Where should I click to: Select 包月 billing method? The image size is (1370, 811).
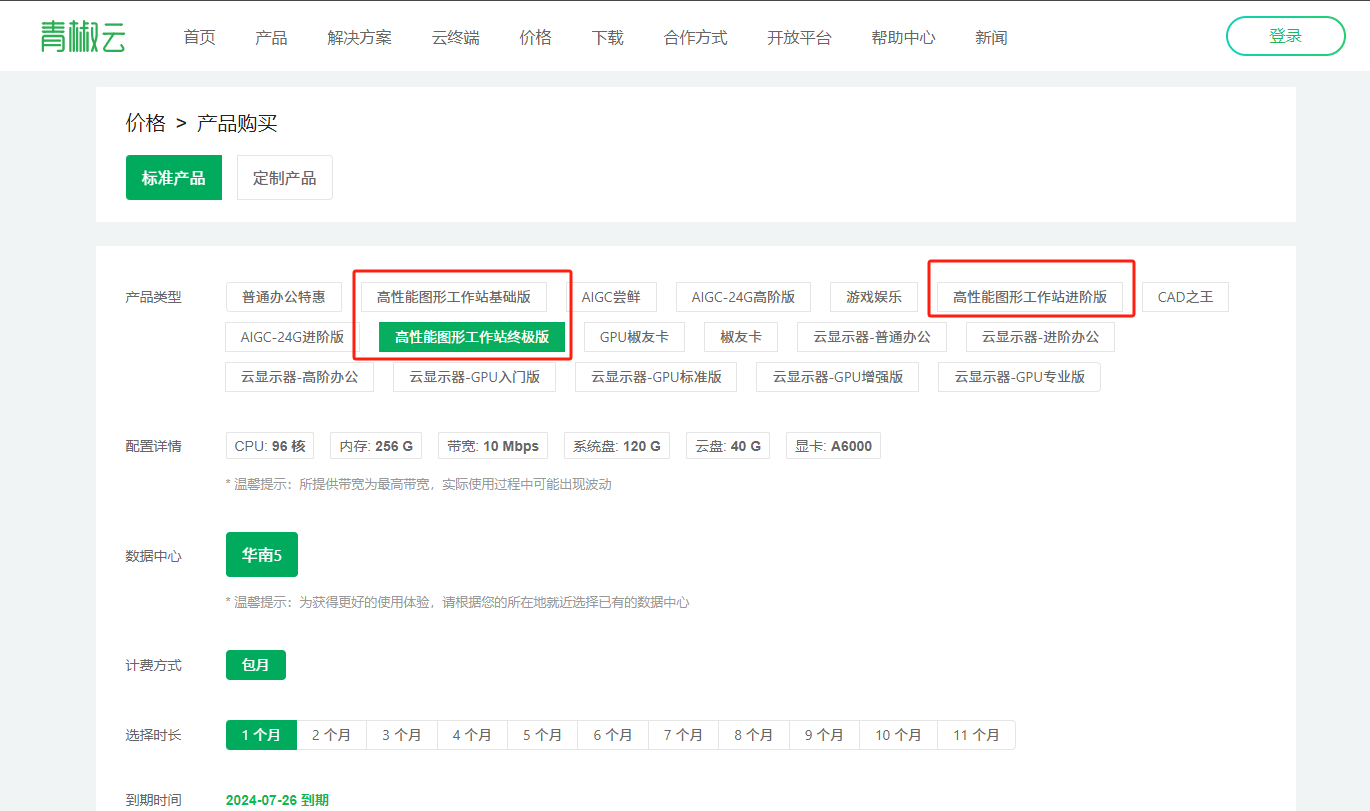256,665
